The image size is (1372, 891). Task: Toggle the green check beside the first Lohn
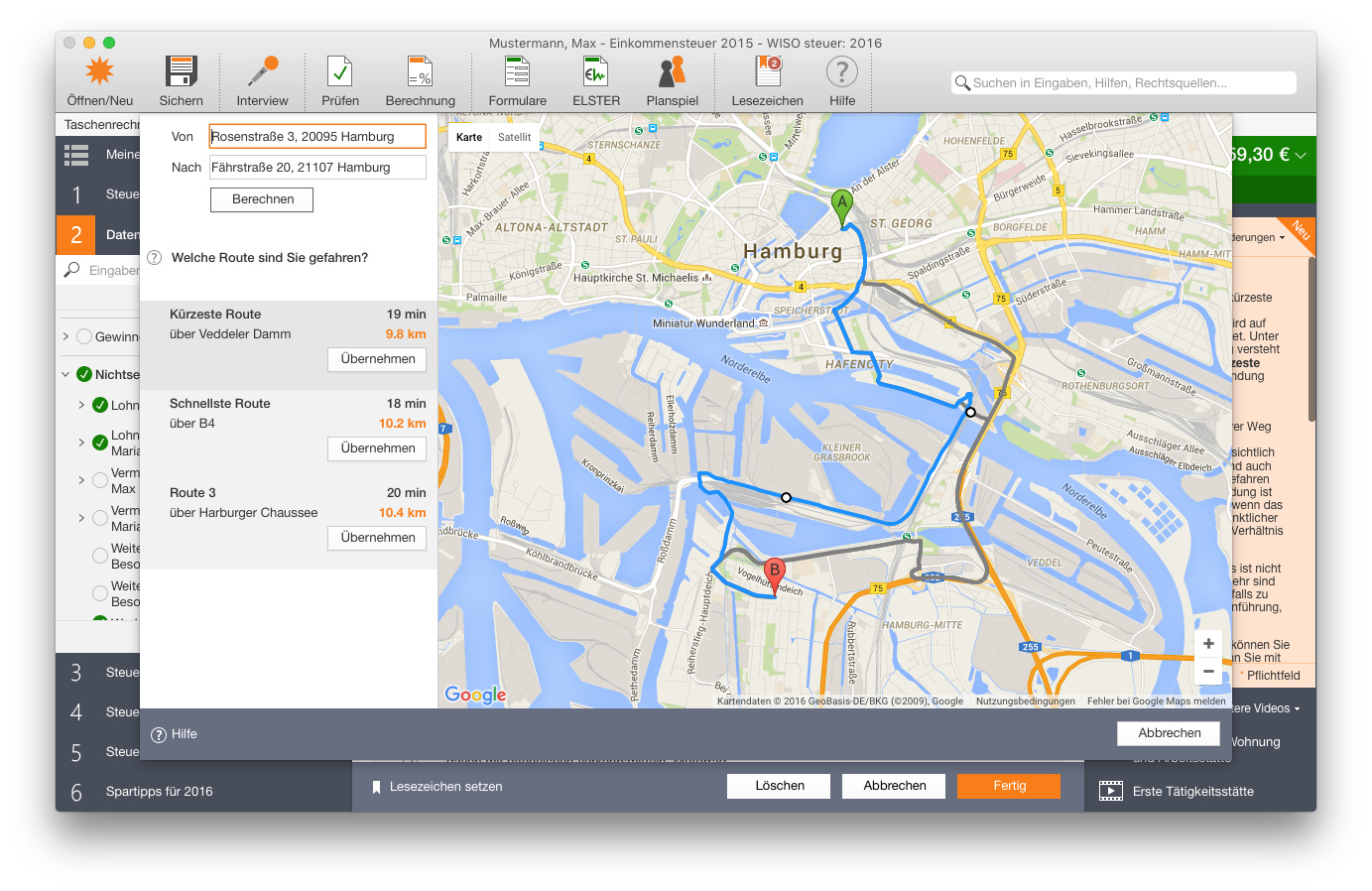(x=100, y=405)
